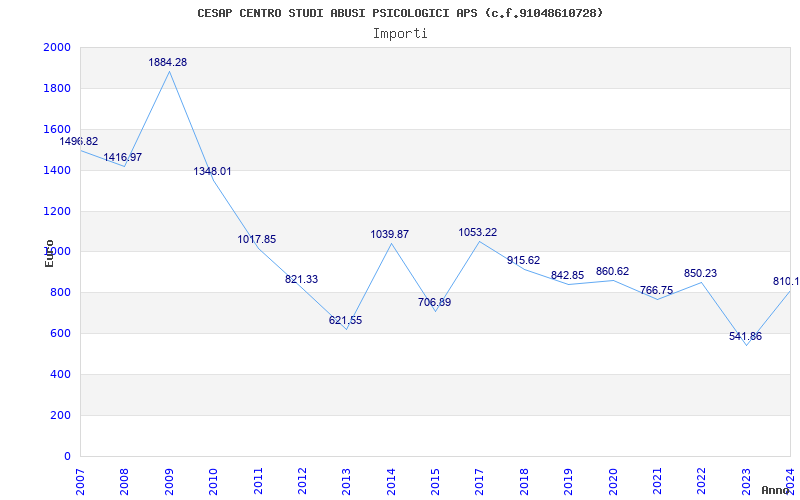Click the 2011 x-axis year label
The height and width of the screenshot is (500, 800).
pyautogui.click(x=258, y=481)
